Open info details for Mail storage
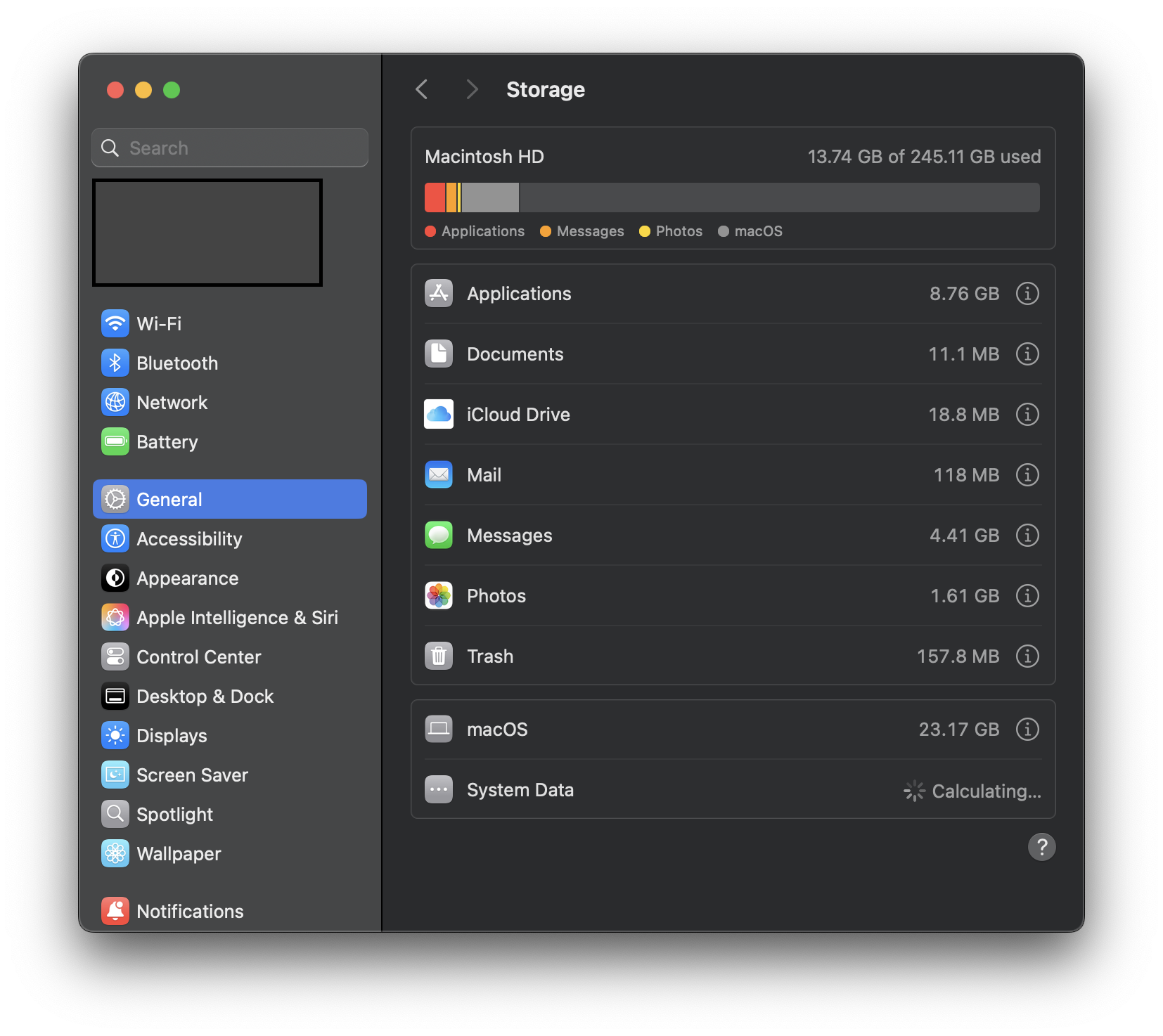1163x1036 pixels. point(1027,474)
